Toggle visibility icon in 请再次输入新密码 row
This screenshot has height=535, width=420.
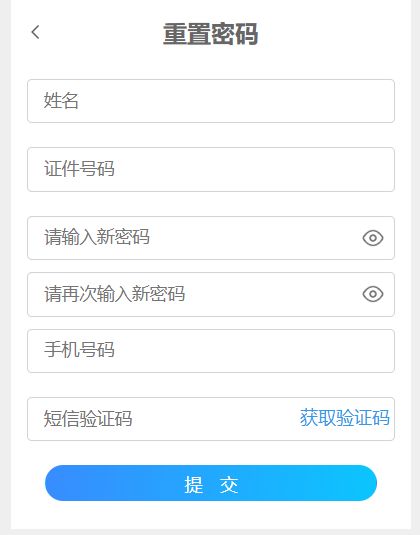[373, 294]
